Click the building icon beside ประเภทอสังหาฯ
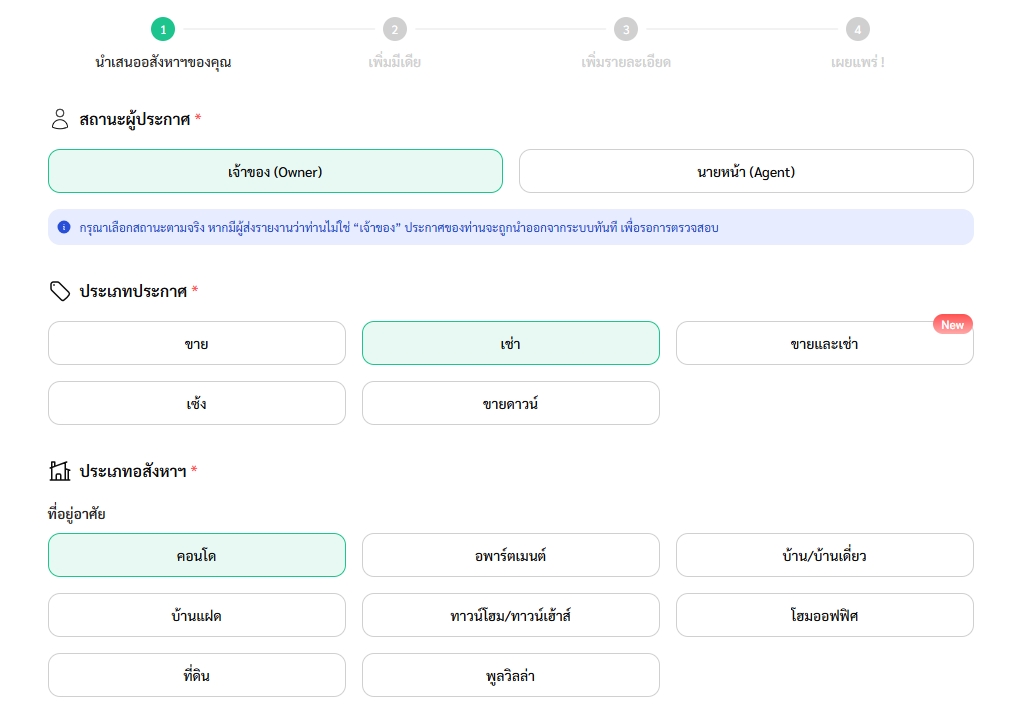 (60, 470)
